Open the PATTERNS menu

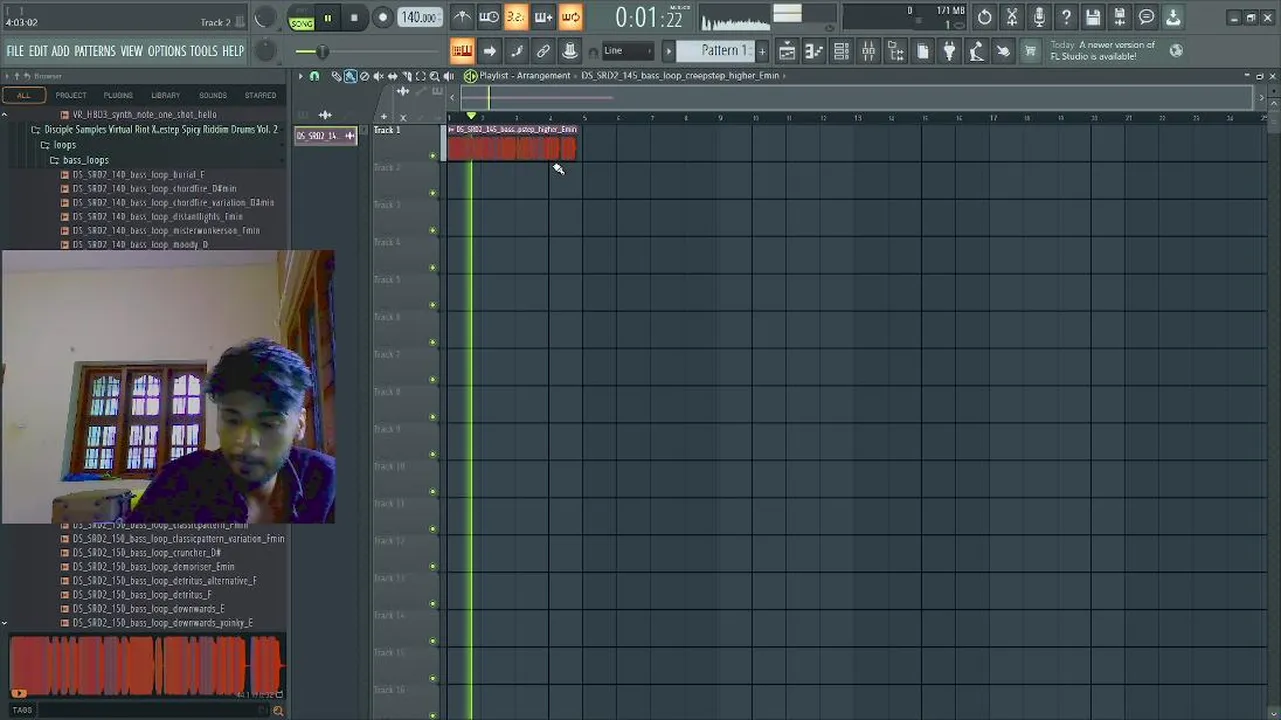click(95, 51)
